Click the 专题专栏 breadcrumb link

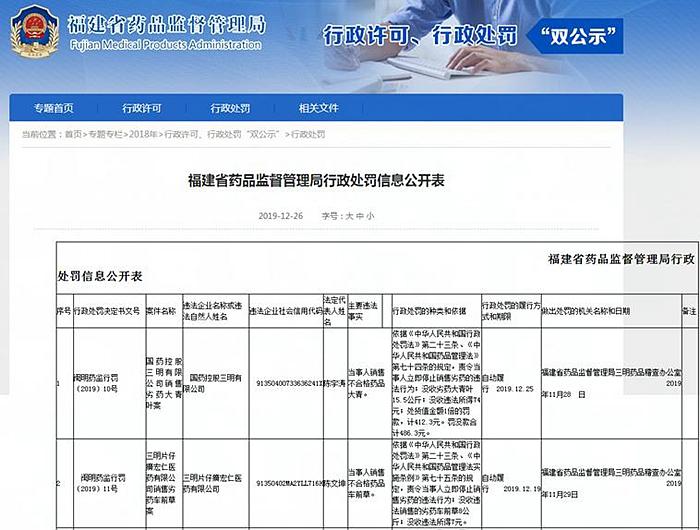point(105,134)
